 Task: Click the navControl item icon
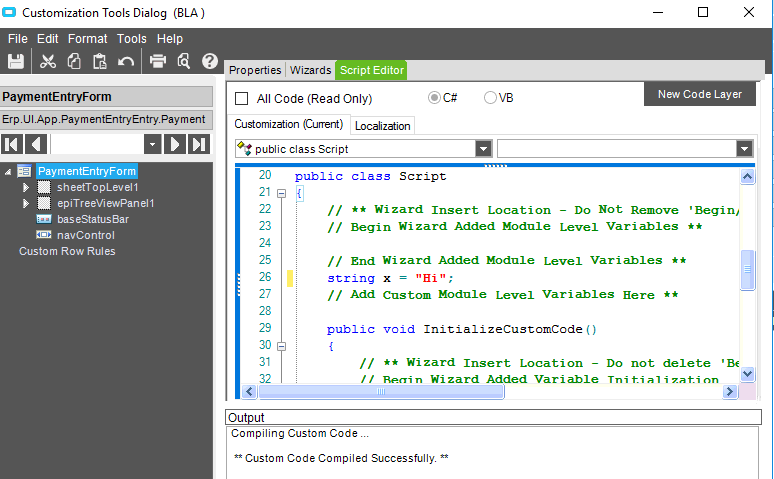(44, 235)
